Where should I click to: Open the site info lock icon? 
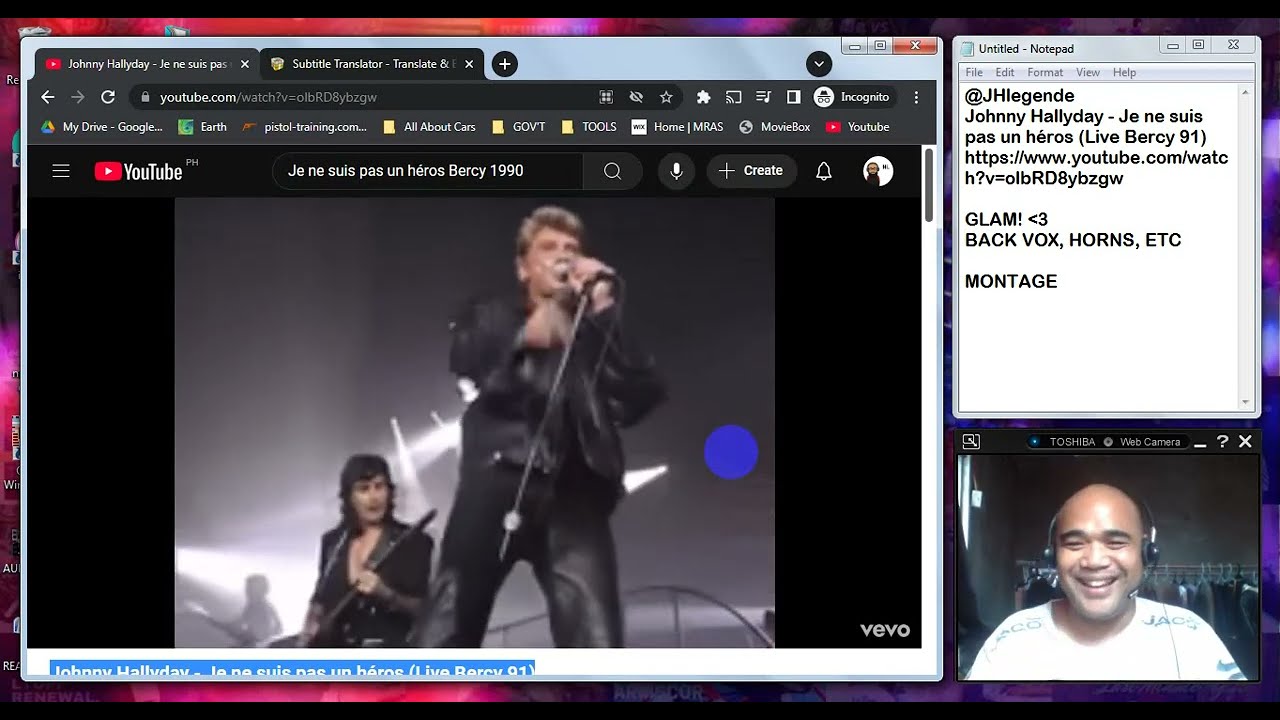click(145, 97)
